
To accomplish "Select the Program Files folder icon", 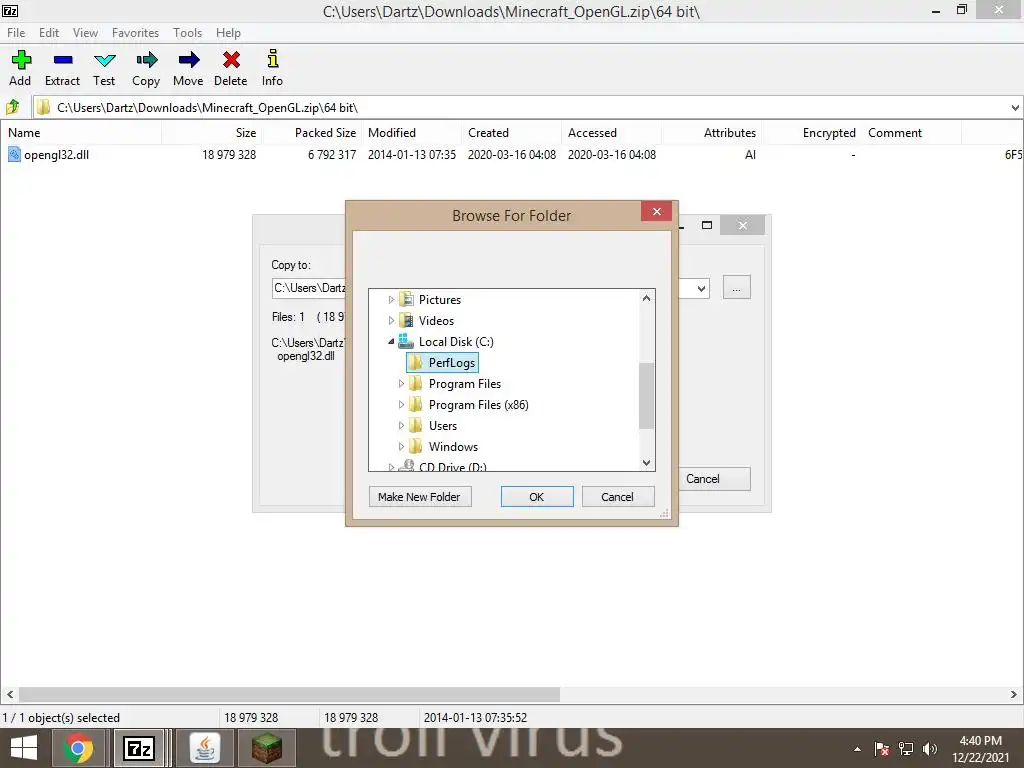I will pyautogui.click(x=415, y=383).
